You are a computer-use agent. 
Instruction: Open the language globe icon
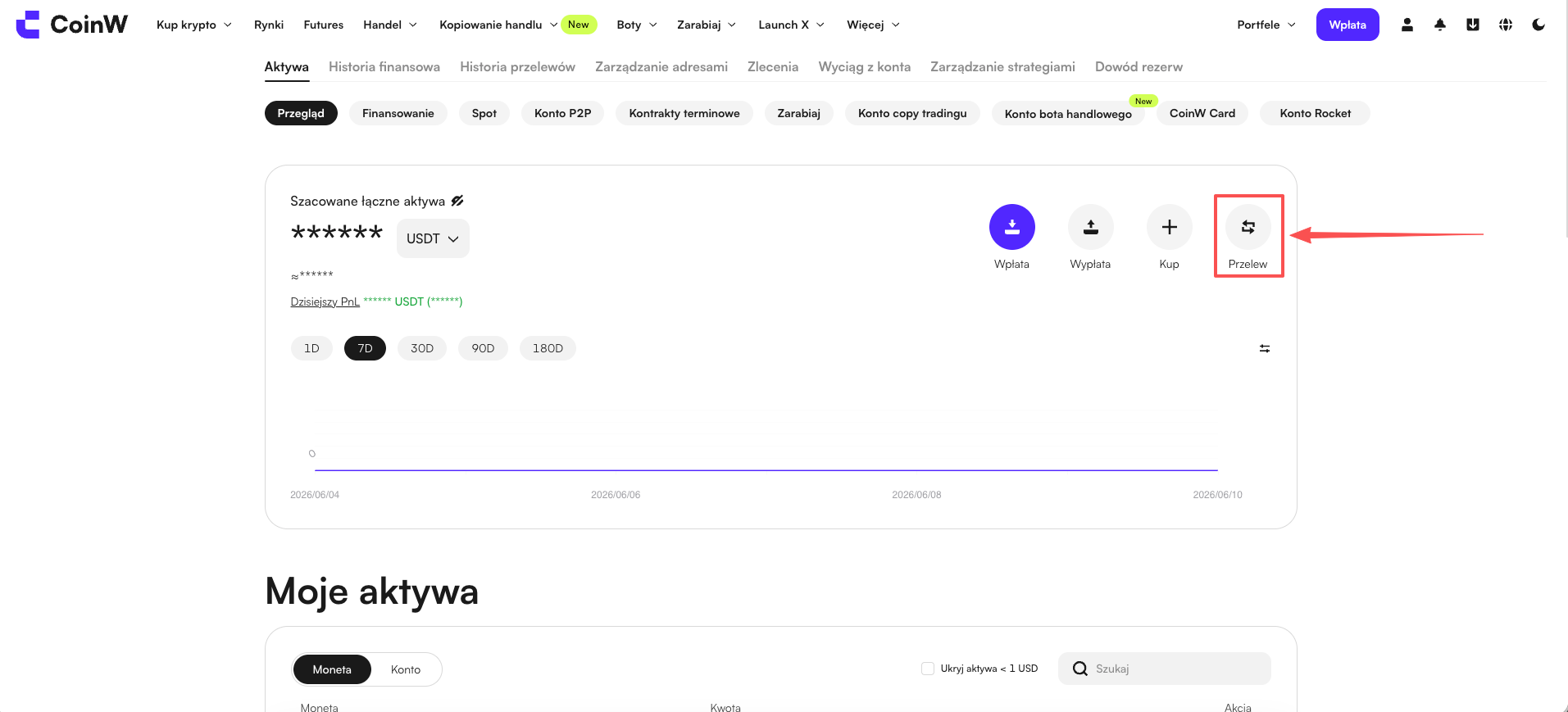pyautogui.click(x=1506, y=25)
